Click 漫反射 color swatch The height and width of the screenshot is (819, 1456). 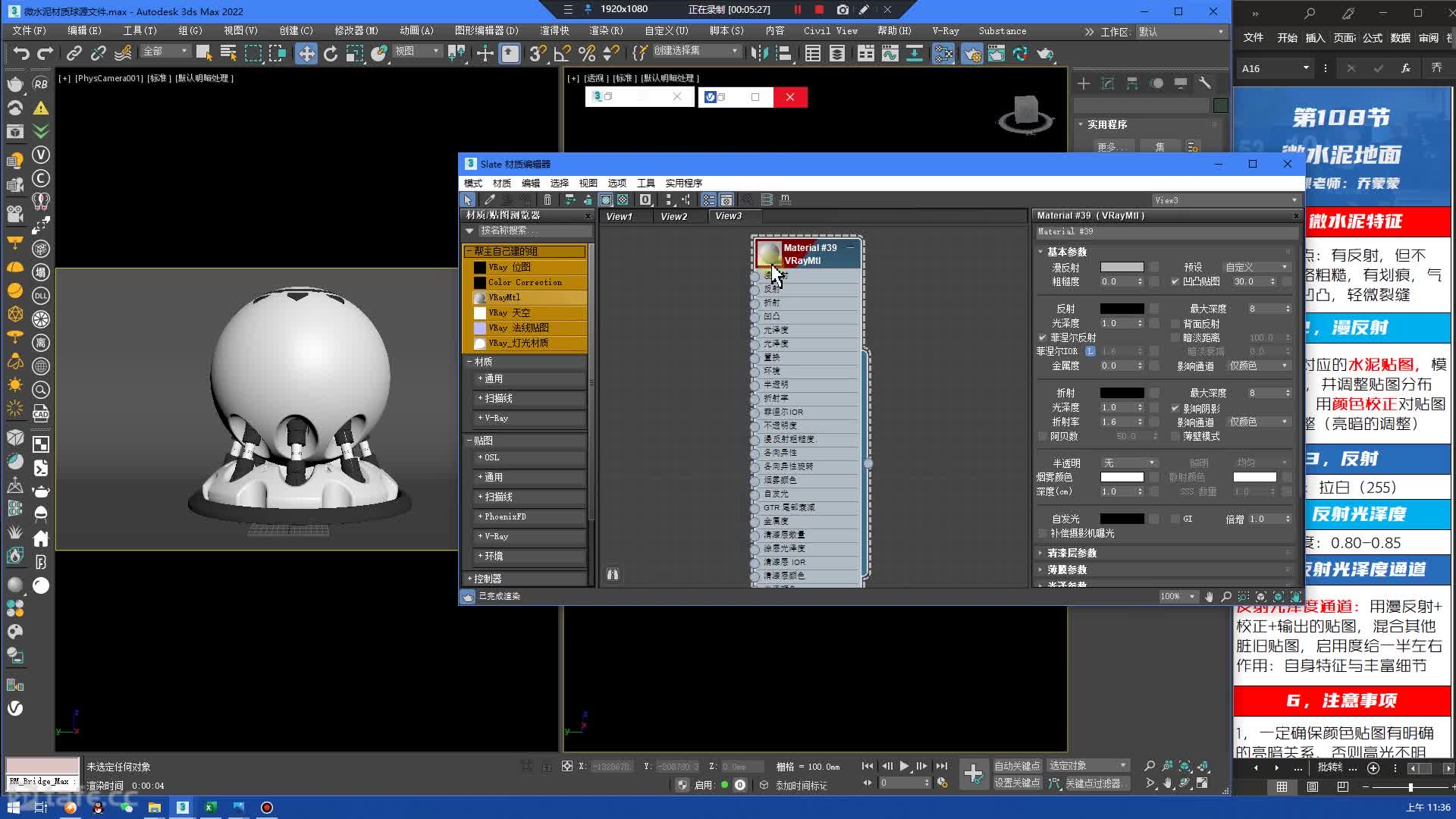(1122, 267)
